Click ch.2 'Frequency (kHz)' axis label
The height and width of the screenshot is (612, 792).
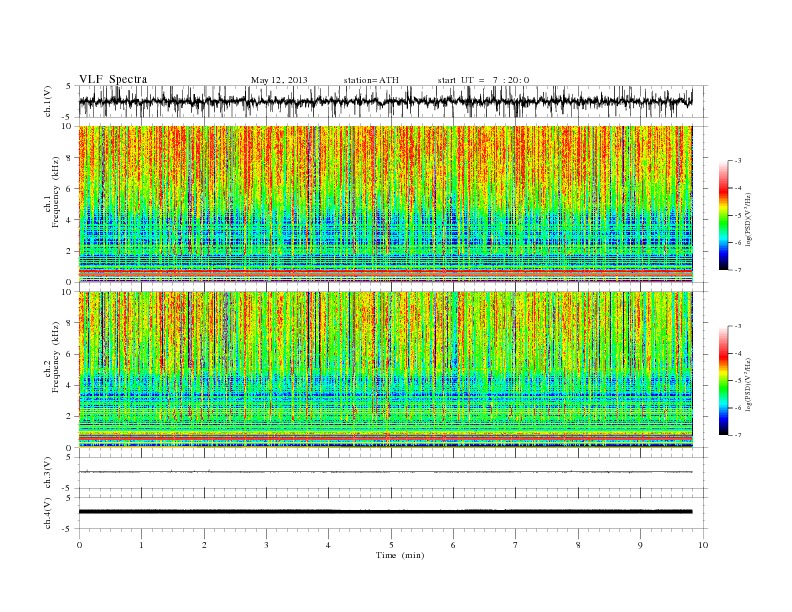pos(56,357)
